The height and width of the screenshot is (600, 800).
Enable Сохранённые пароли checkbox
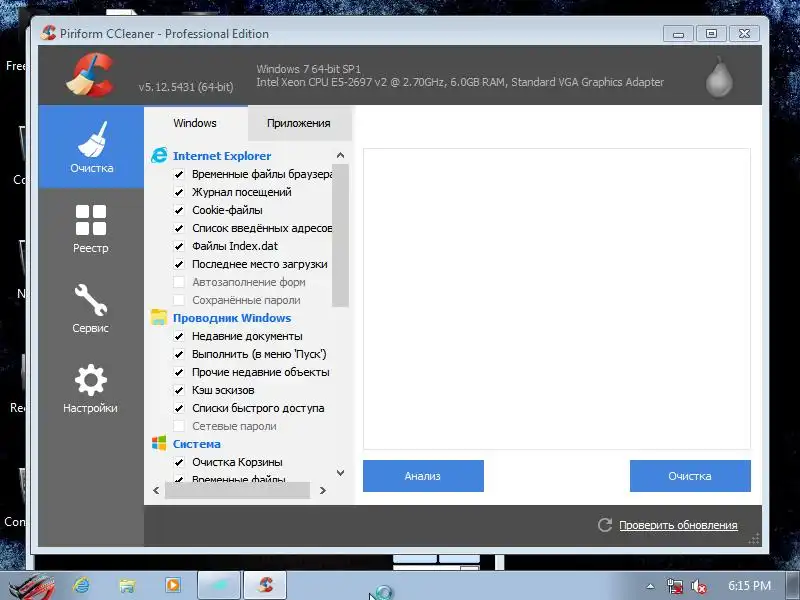(x=179, y=300)
